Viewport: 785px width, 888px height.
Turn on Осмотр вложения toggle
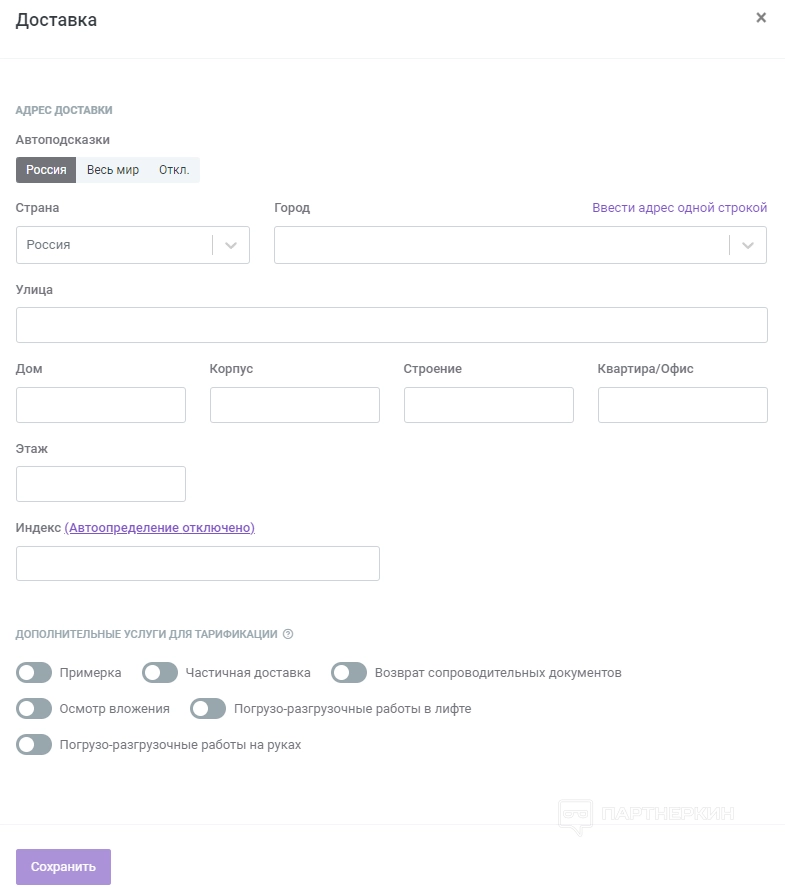pyautogui.click(x=34, y=709)
